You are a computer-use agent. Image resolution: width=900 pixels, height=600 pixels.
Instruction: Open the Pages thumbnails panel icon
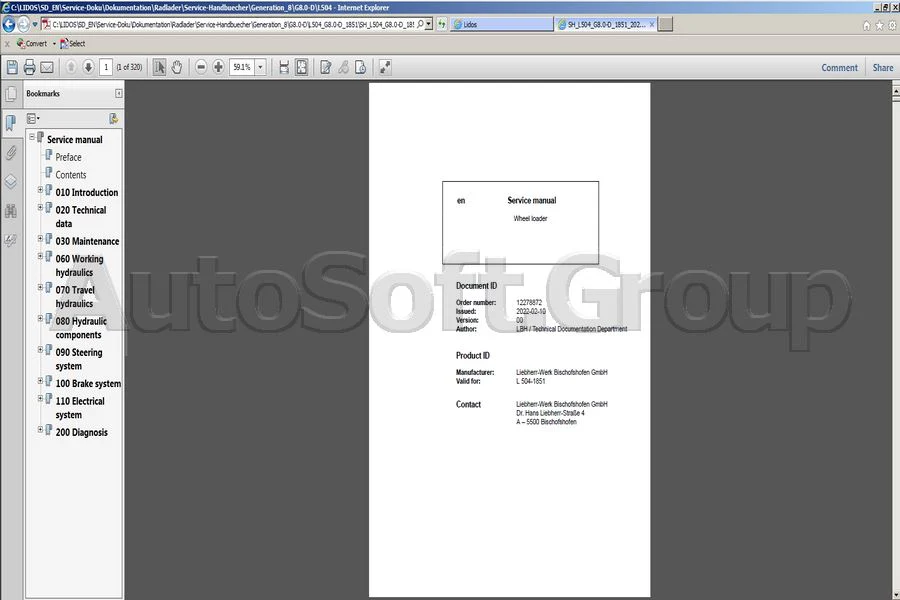(x=11, y=95)
